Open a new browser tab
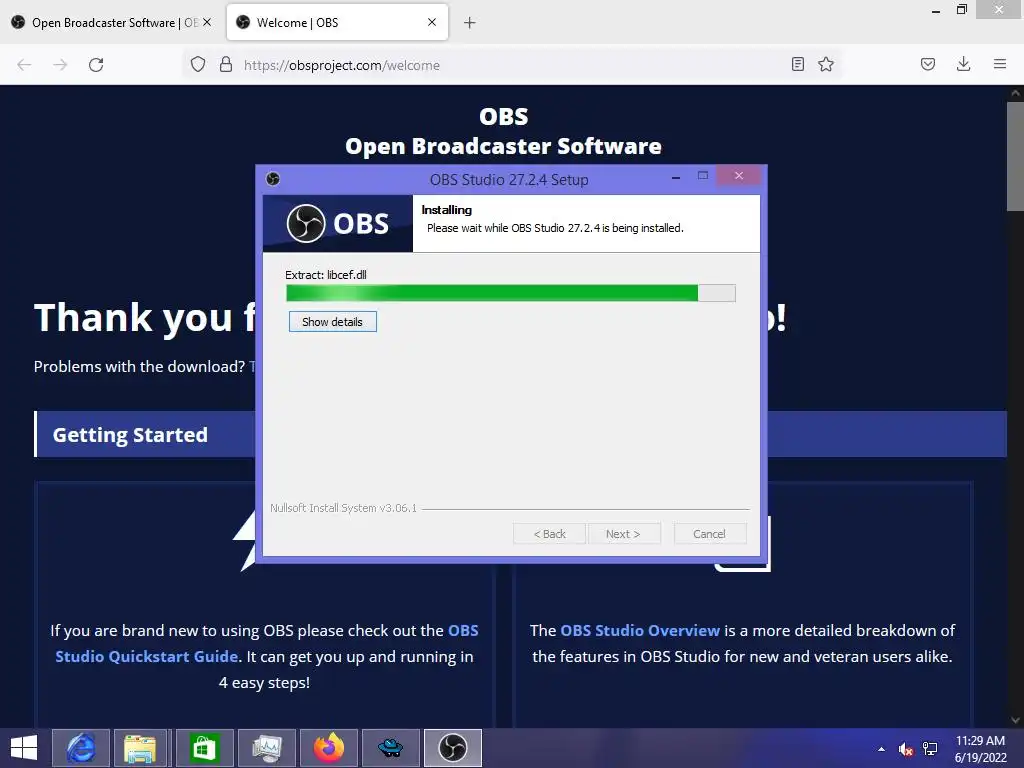This screenshot has height=768, width=1024. [x=470, y=23]
